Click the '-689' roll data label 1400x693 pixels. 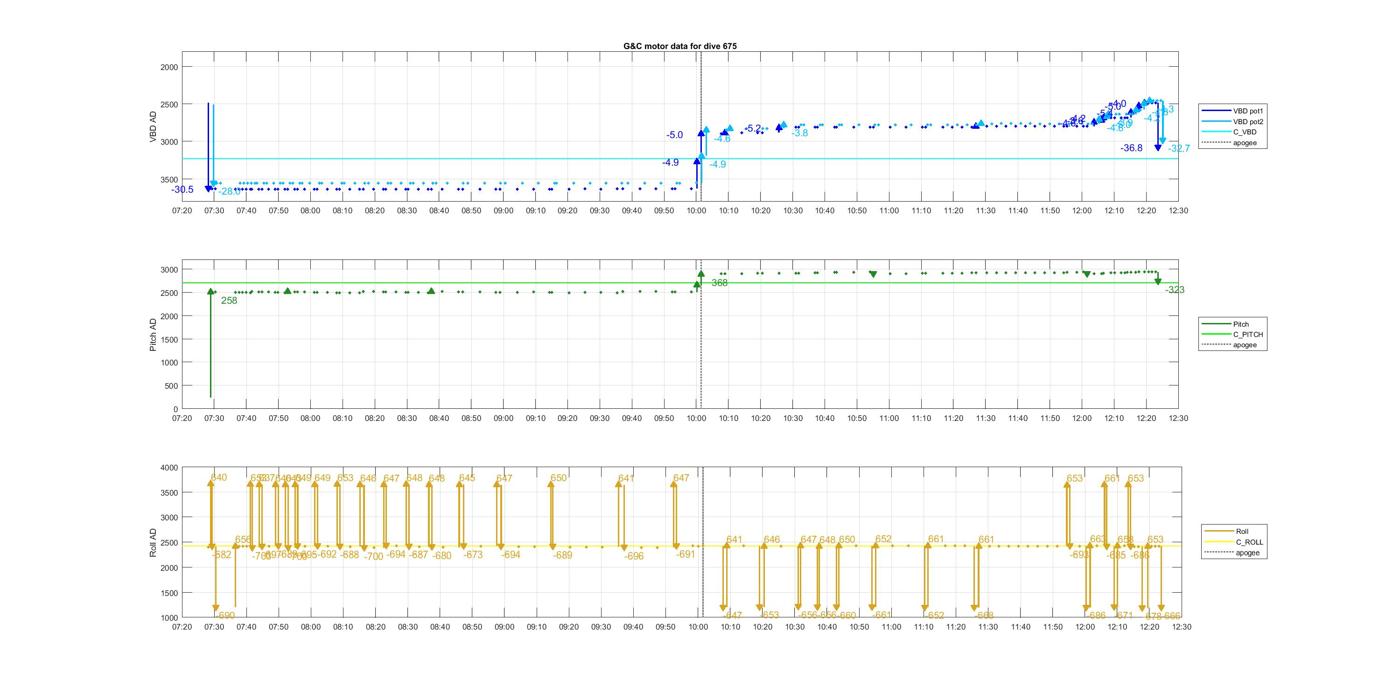(x=562, y=555)
